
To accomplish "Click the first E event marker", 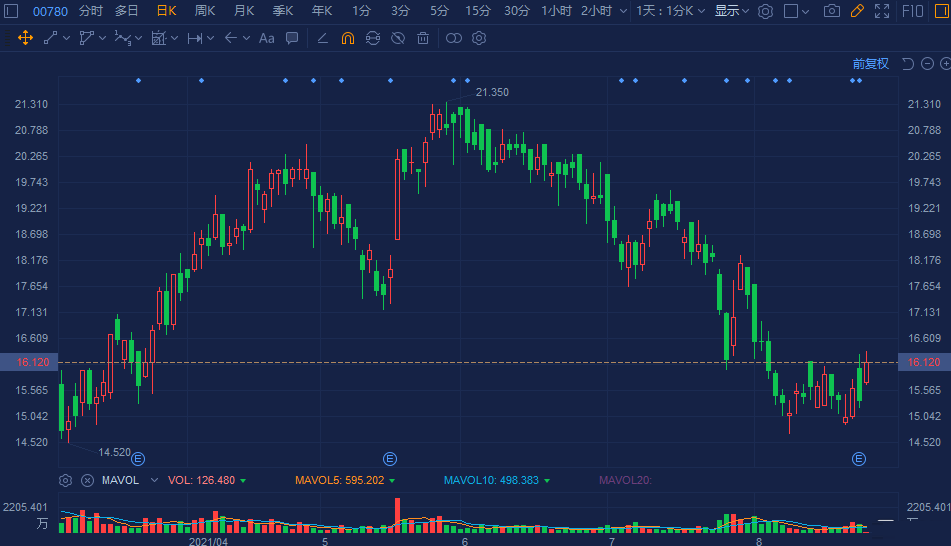I will pos(138,459).
